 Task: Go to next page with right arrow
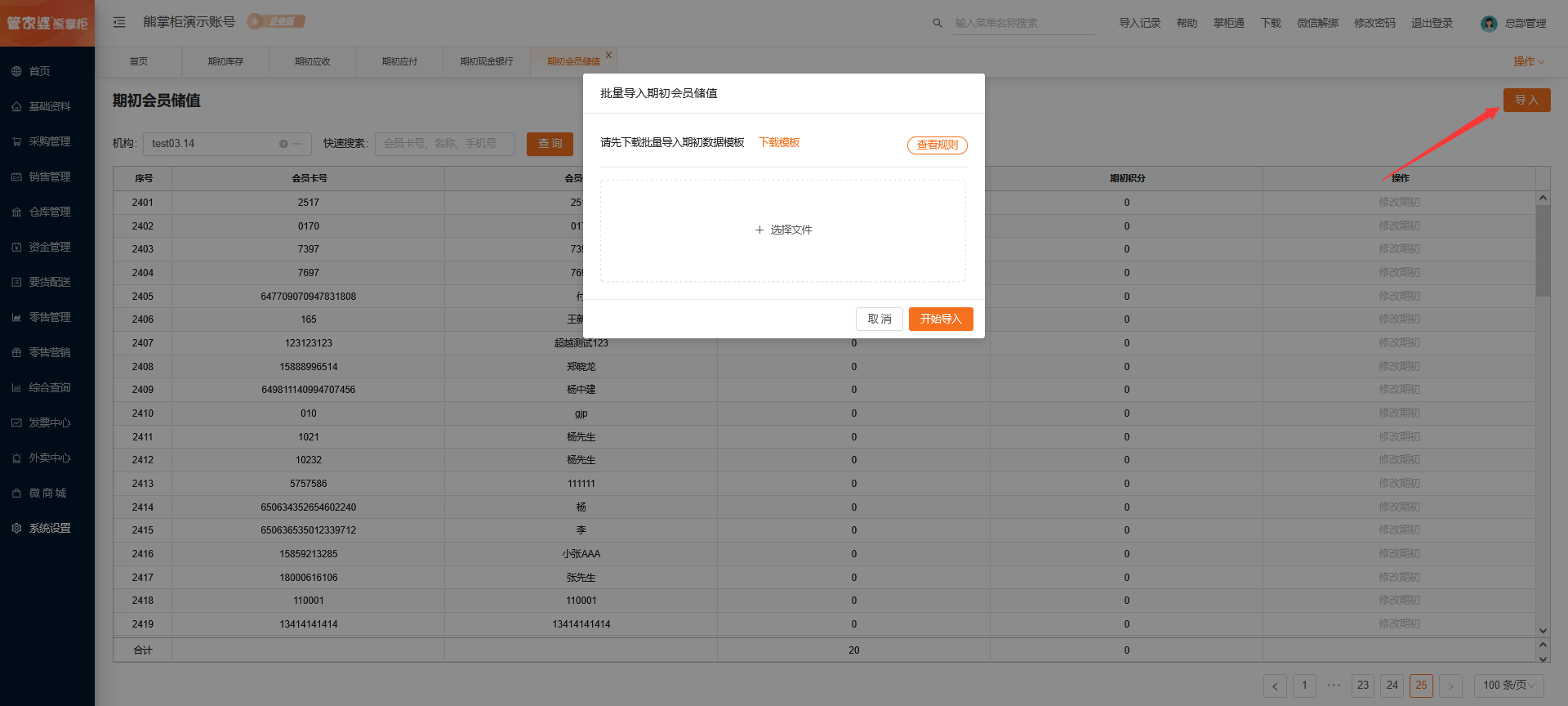pos(1450,686)
